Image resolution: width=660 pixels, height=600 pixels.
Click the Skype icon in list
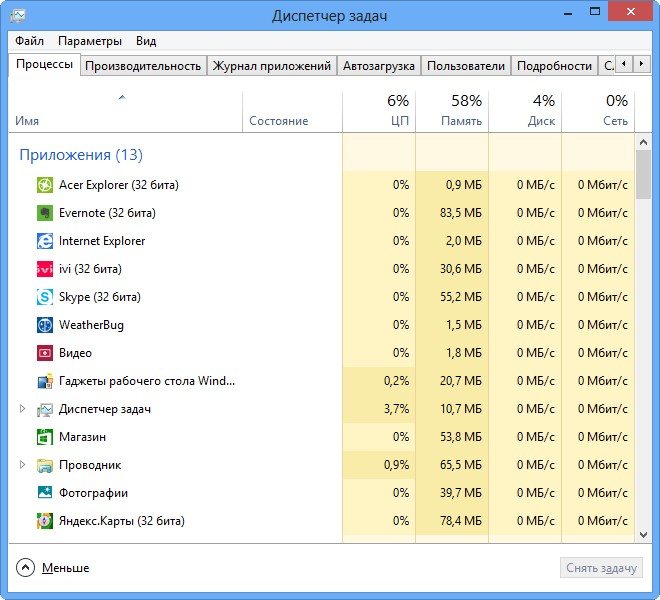point(45,297)
